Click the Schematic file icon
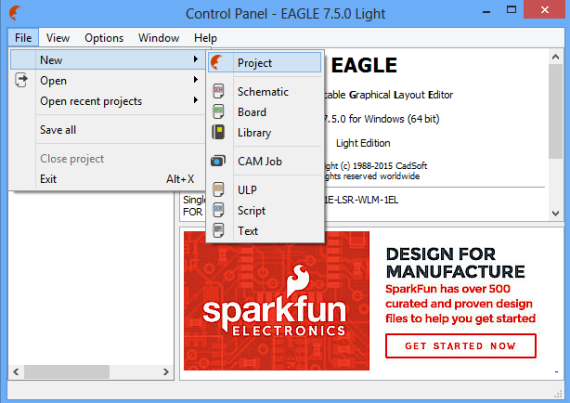The image size is (570, 403). click(218, 91)
